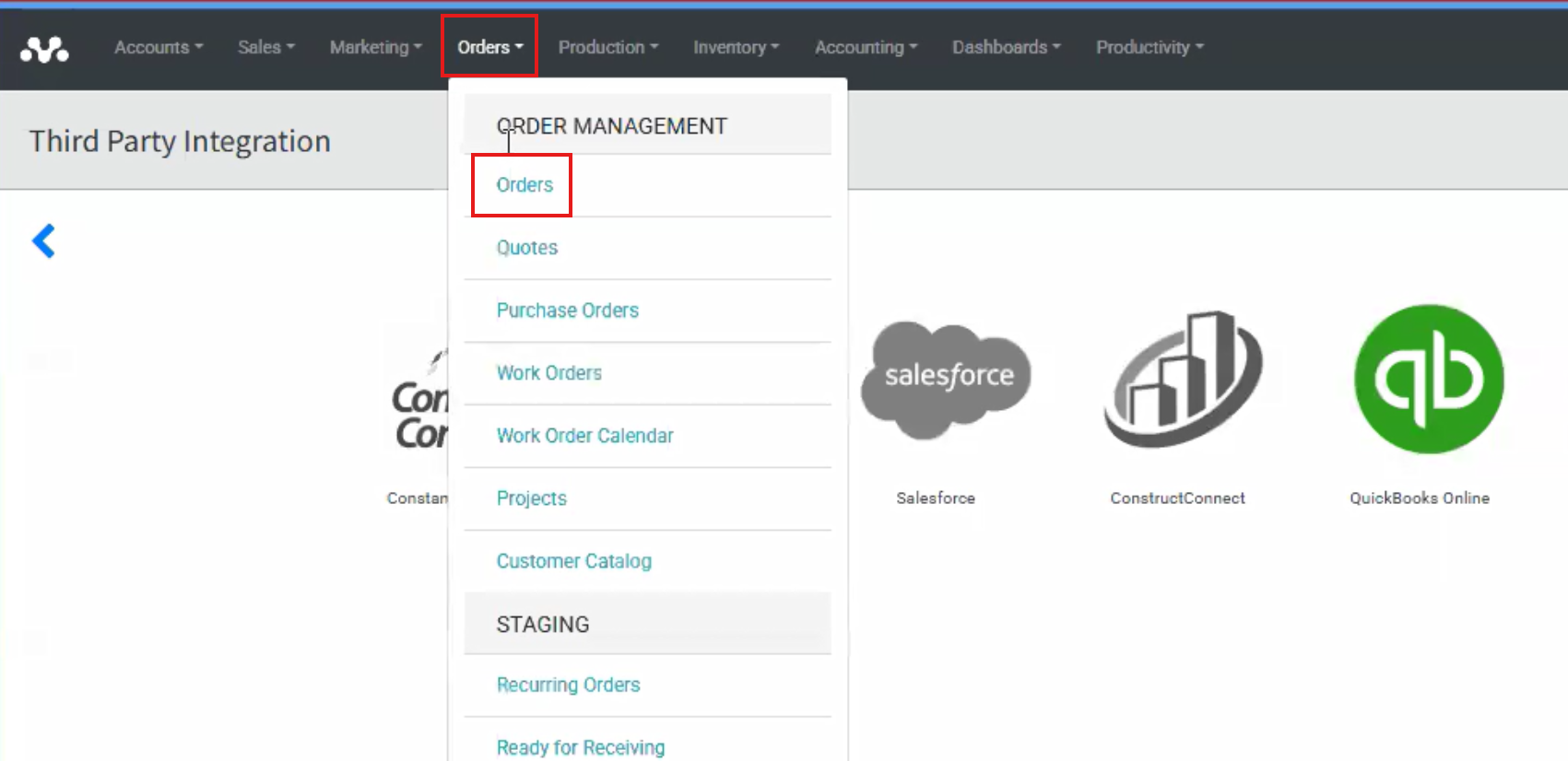Screen dimensions: 1568x761
Task: Open the Productivity dropdown menu
Action: 1149,47
